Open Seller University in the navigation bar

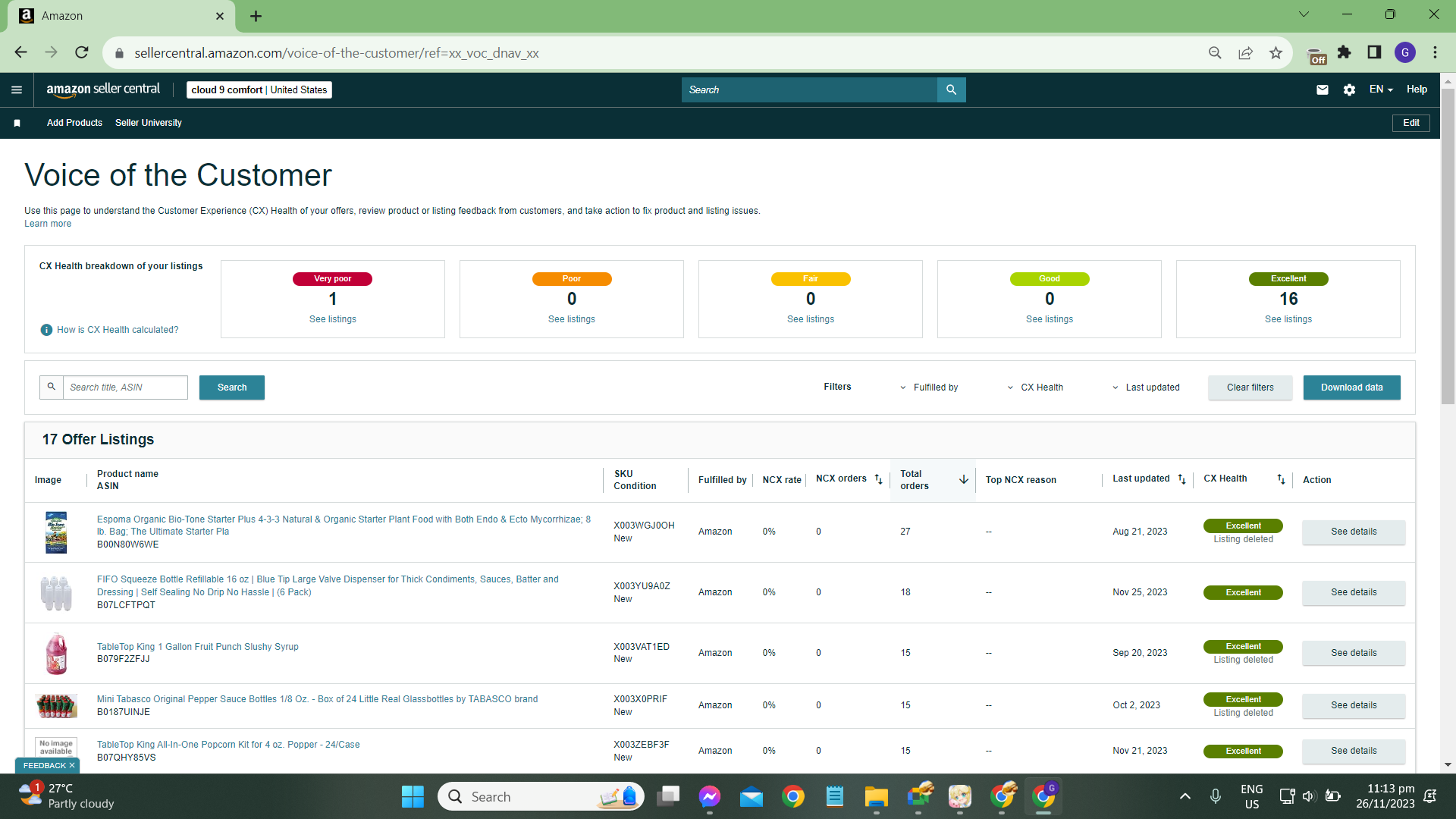coord(149,123)
